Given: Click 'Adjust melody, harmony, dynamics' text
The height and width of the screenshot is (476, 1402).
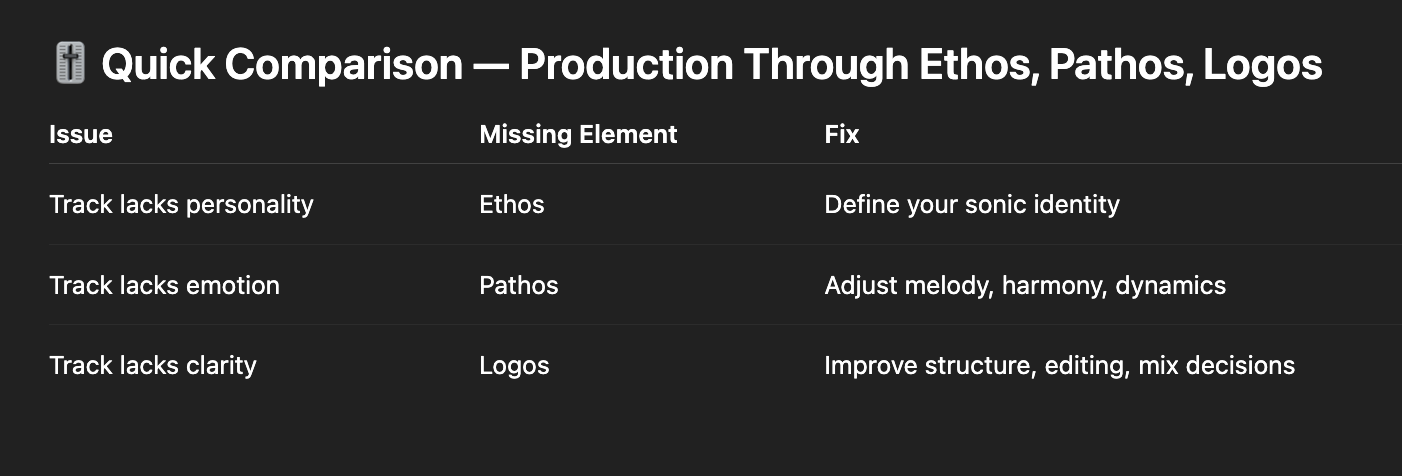Looking at the screenshot, I should point(1025,285).
